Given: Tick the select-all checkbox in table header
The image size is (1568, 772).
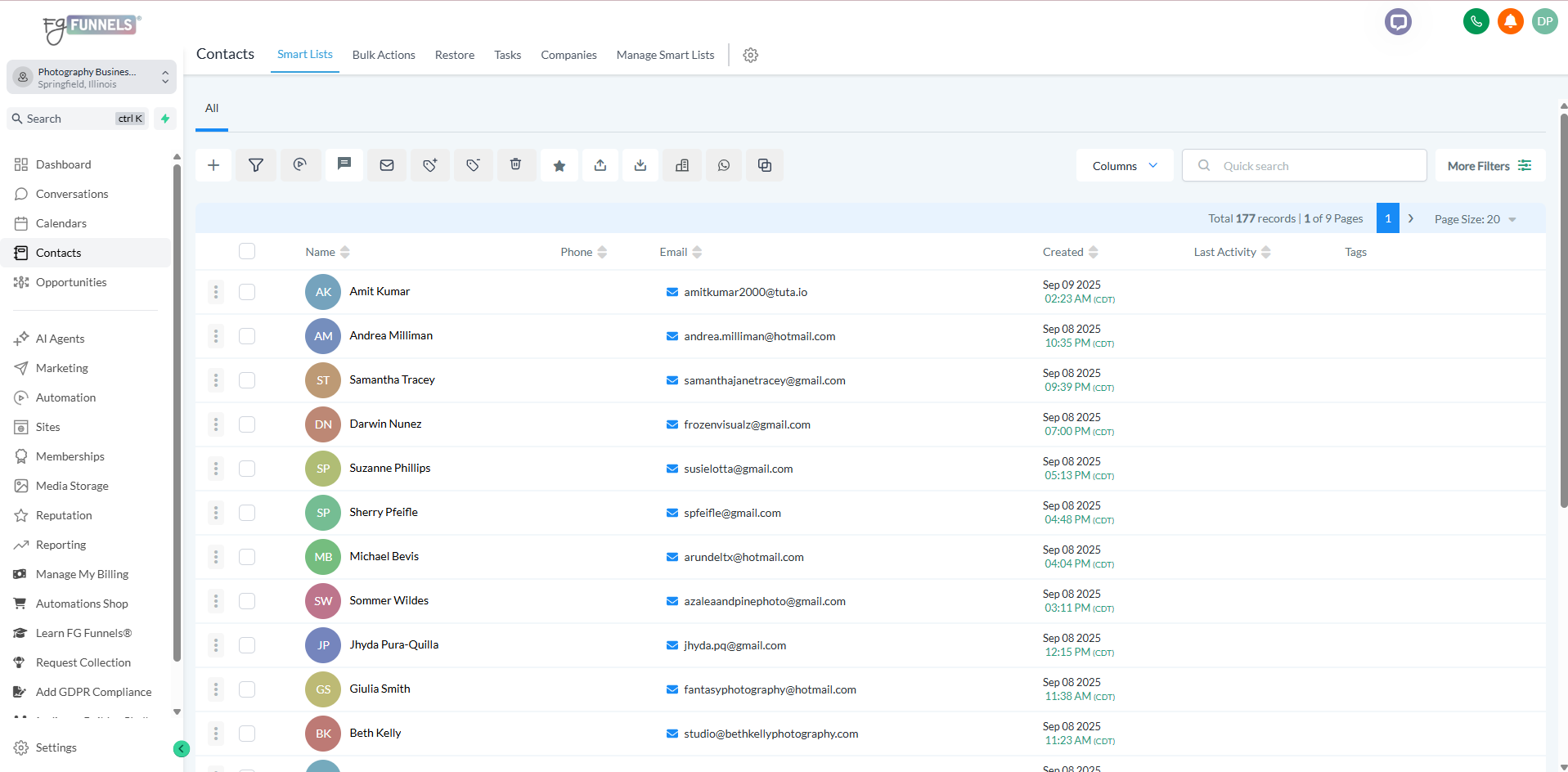Looking at the screenshot, I should [247, 251].
